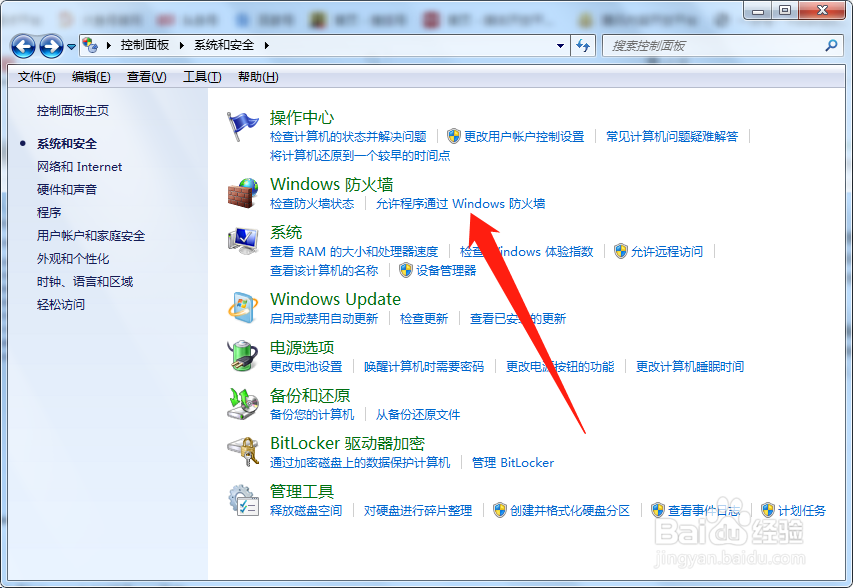Screen dimensions: 853x588
Task: Click 允许程序通过 Windows 防火墙 link
Action: [460, 203]
